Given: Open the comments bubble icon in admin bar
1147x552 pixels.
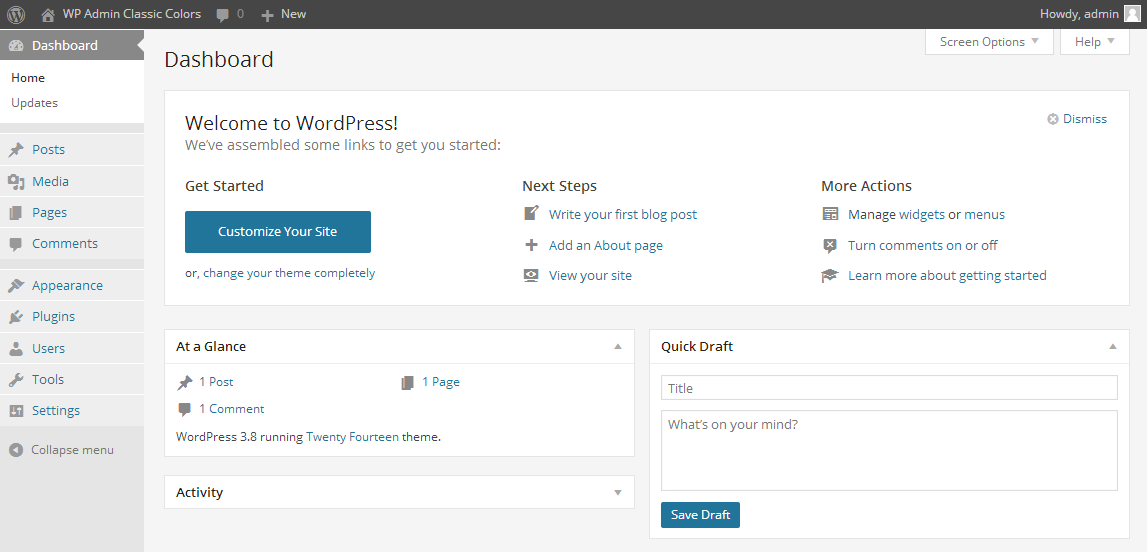Looking at the screenshot, I should (x=223, y=15).
